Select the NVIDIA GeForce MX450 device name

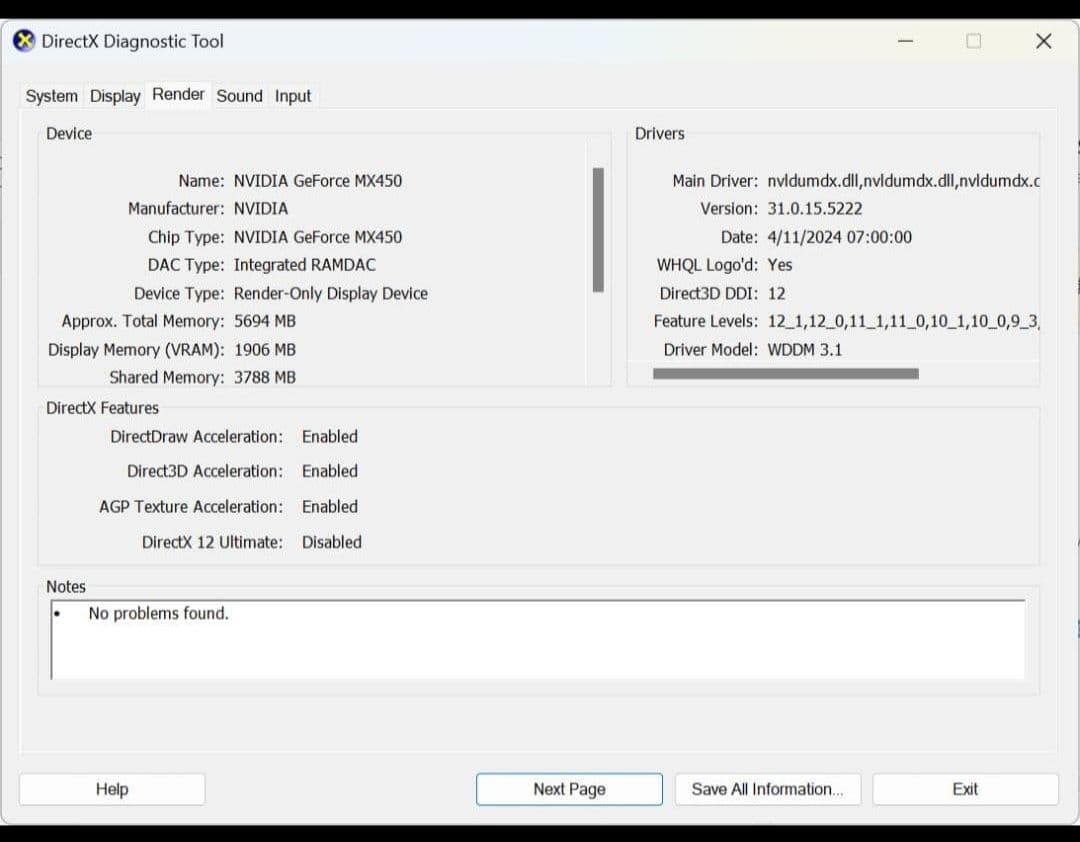(318, 181)
